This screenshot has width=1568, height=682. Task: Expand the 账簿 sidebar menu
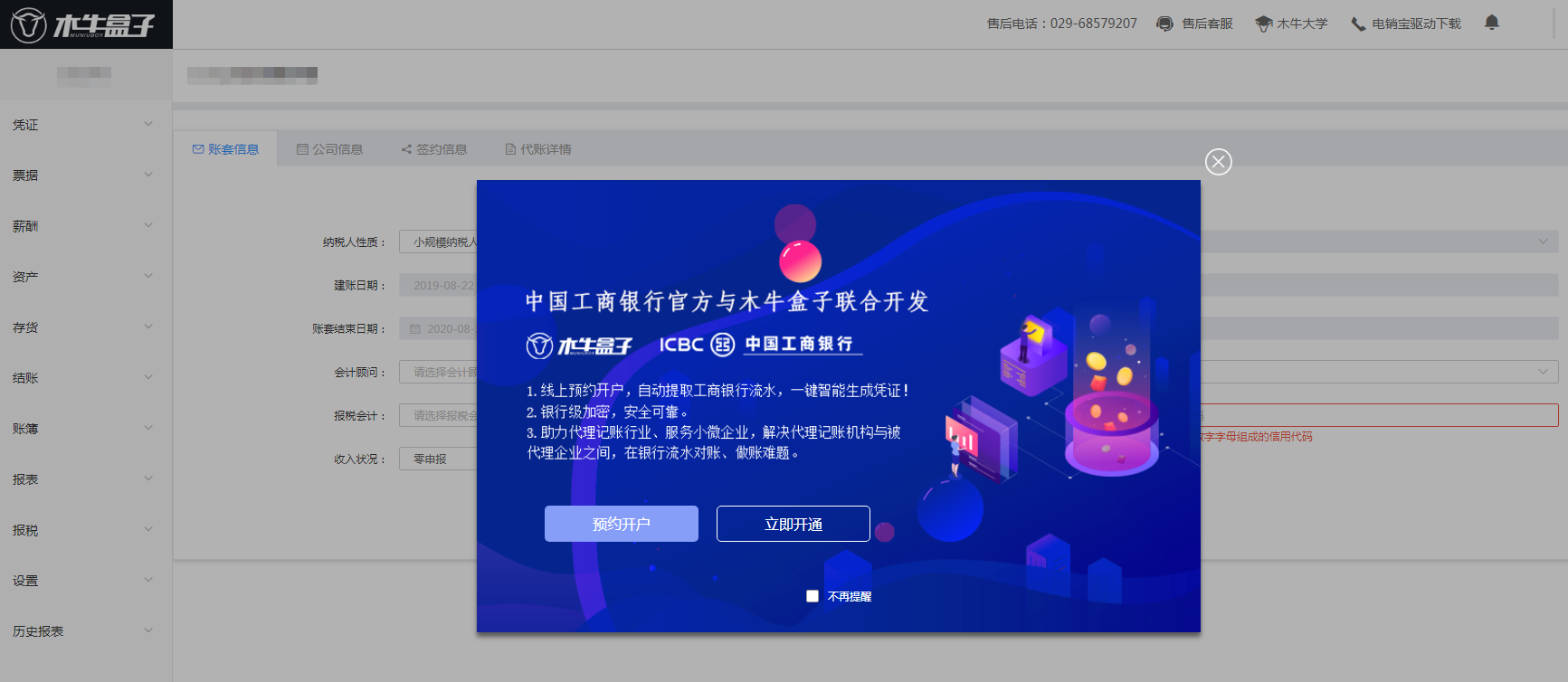pos(86,429)
